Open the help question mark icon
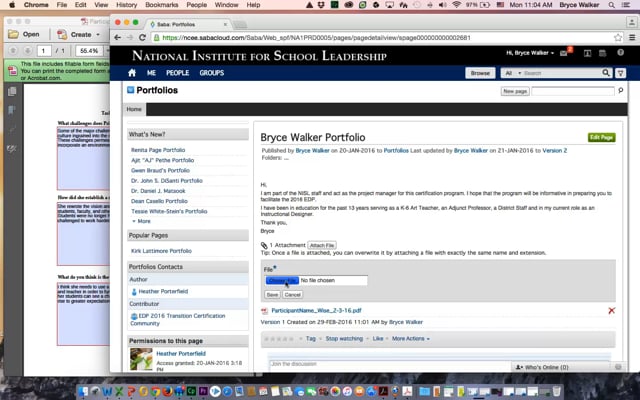 [620, 53]
